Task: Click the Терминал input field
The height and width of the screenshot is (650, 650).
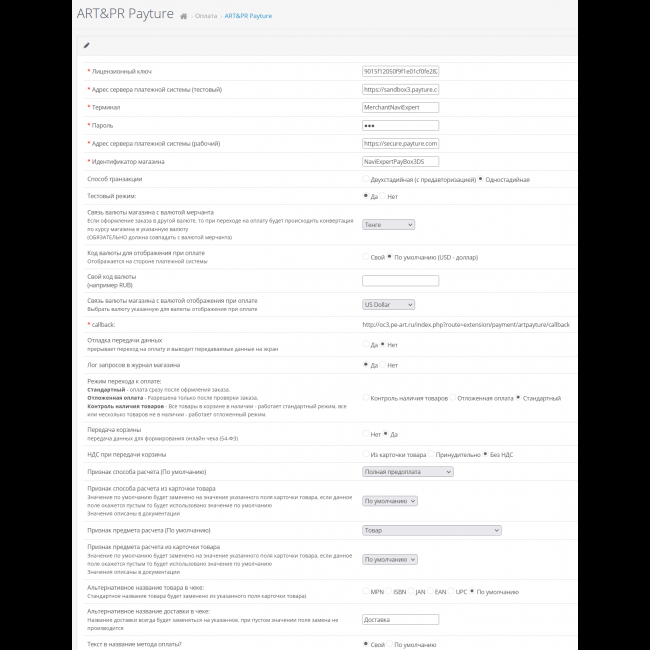Action: 400,107
